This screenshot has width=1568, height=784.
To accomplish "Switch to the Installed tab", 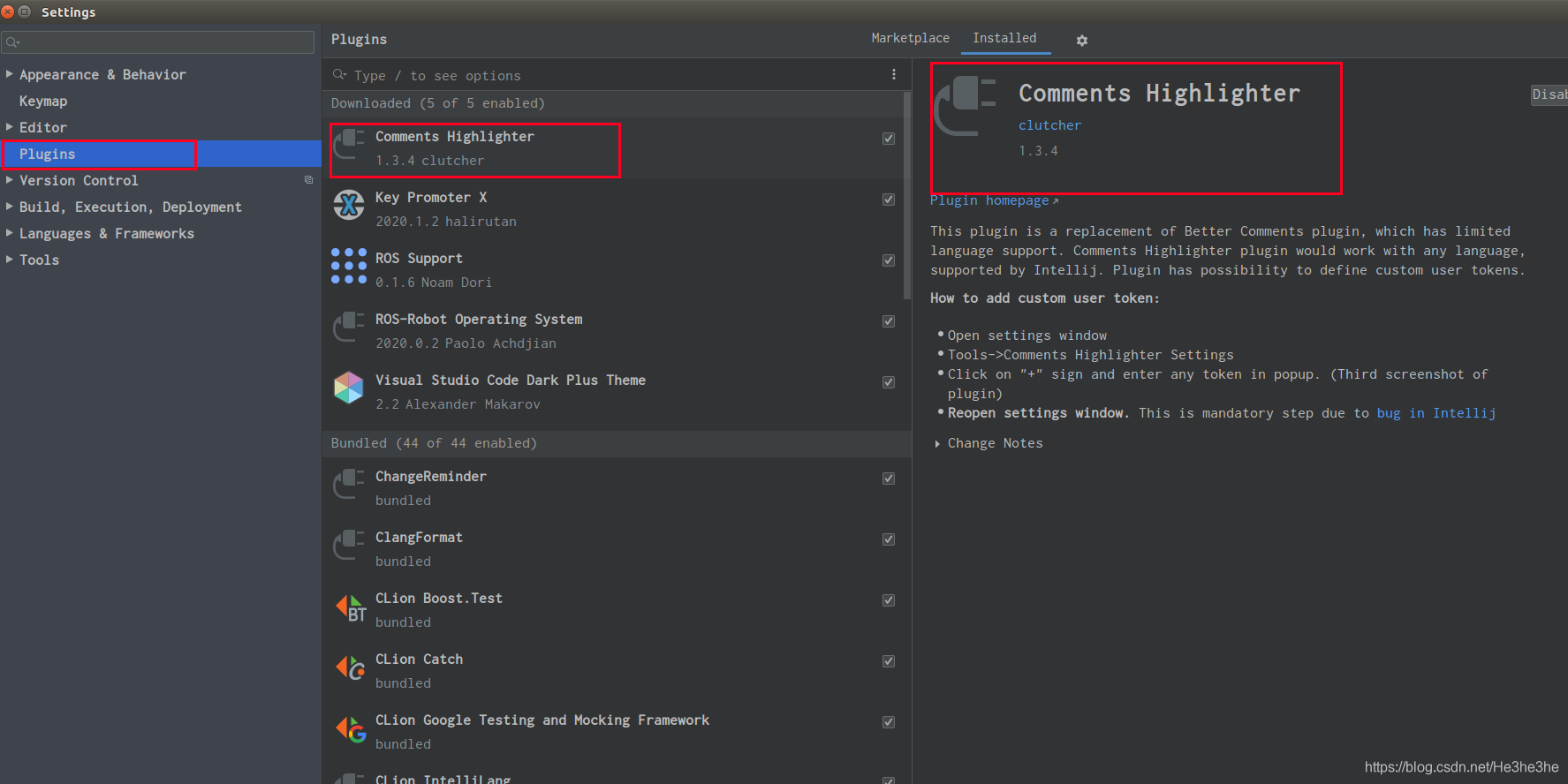I will point(1004,38).
